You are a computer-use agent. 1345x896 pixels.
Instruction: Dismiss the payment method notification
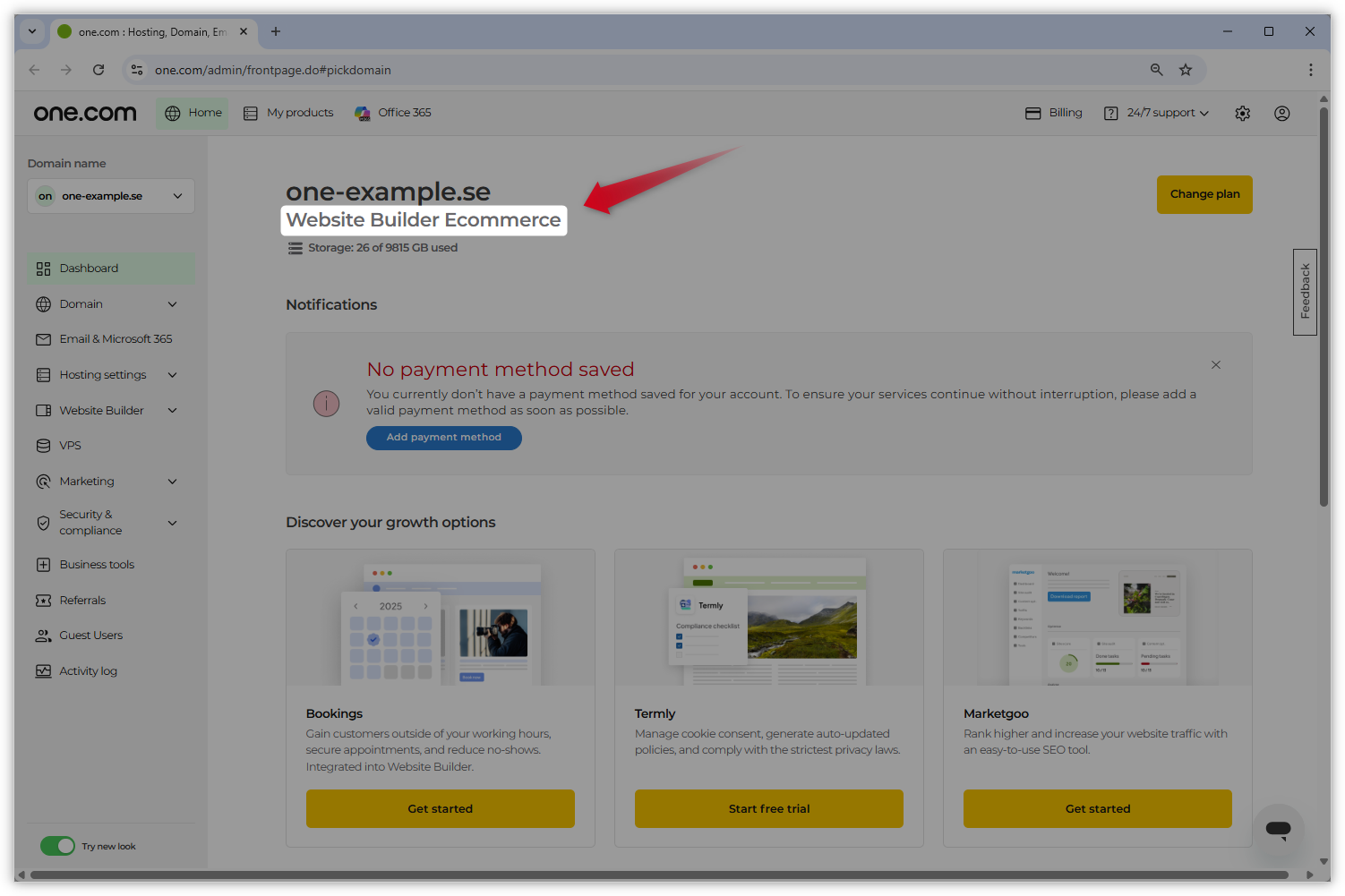(x=1216, y=364)
